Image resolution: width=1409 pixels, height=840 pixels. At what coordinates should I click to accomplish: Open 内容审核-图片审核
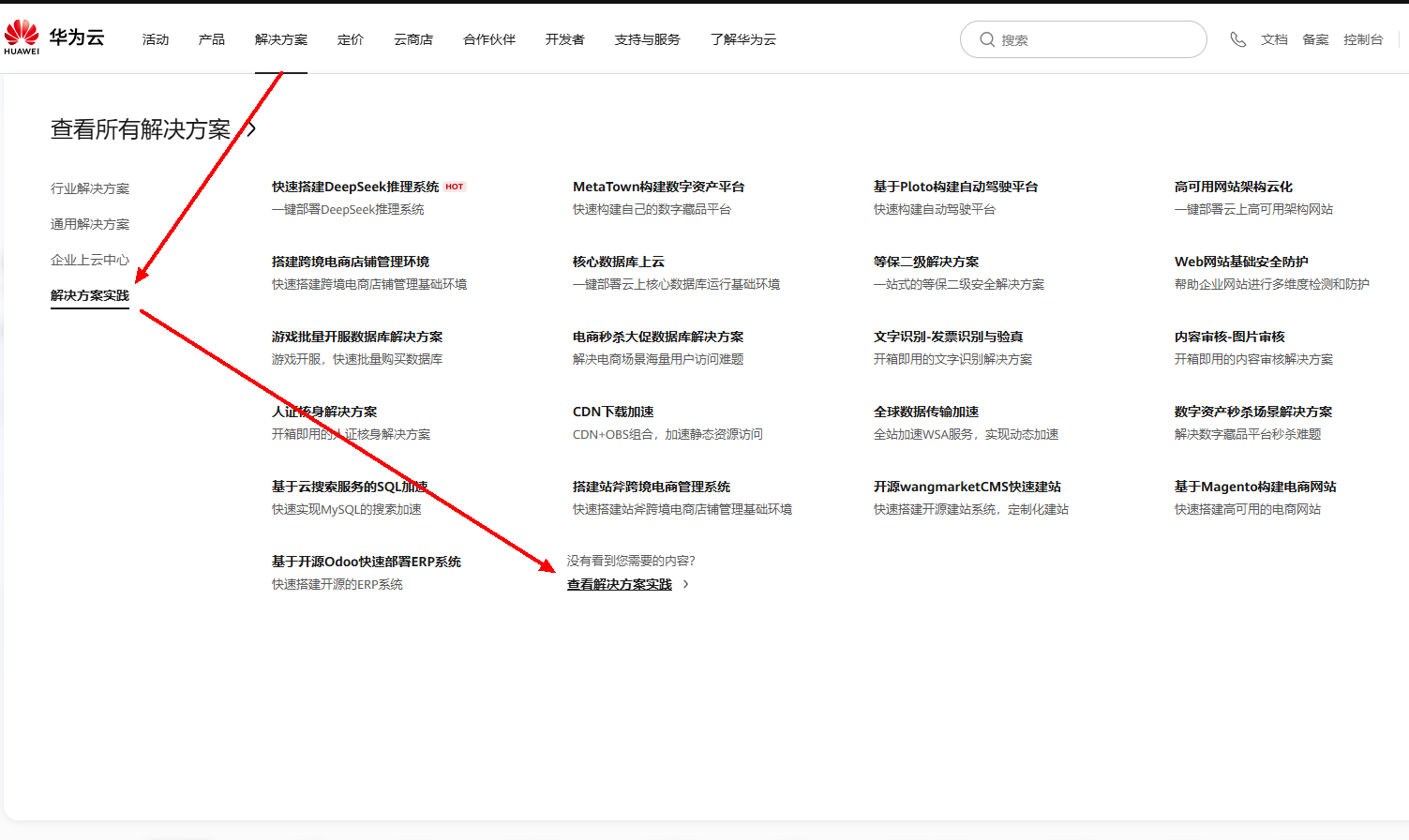(x=1230, y=337)
